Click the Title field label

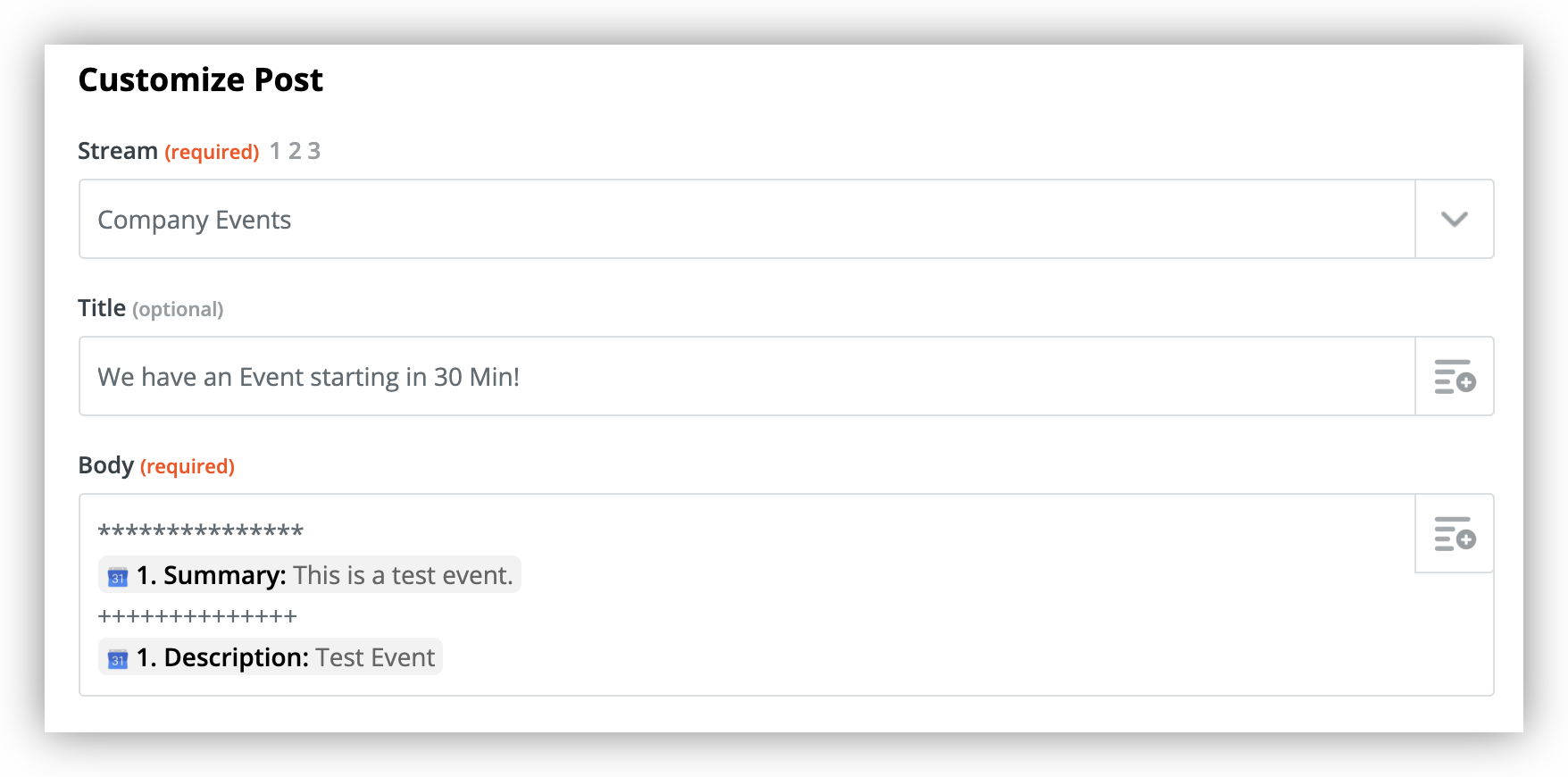(102, 308)
